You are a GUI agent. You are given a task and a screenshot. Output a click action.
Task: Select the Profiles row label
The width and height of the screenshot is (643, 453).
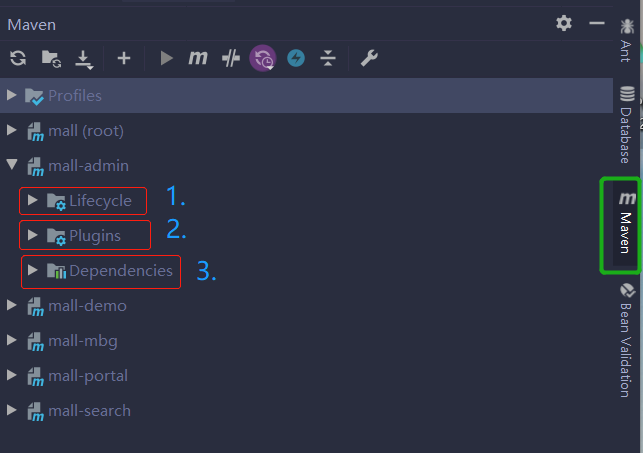point(75,96)
